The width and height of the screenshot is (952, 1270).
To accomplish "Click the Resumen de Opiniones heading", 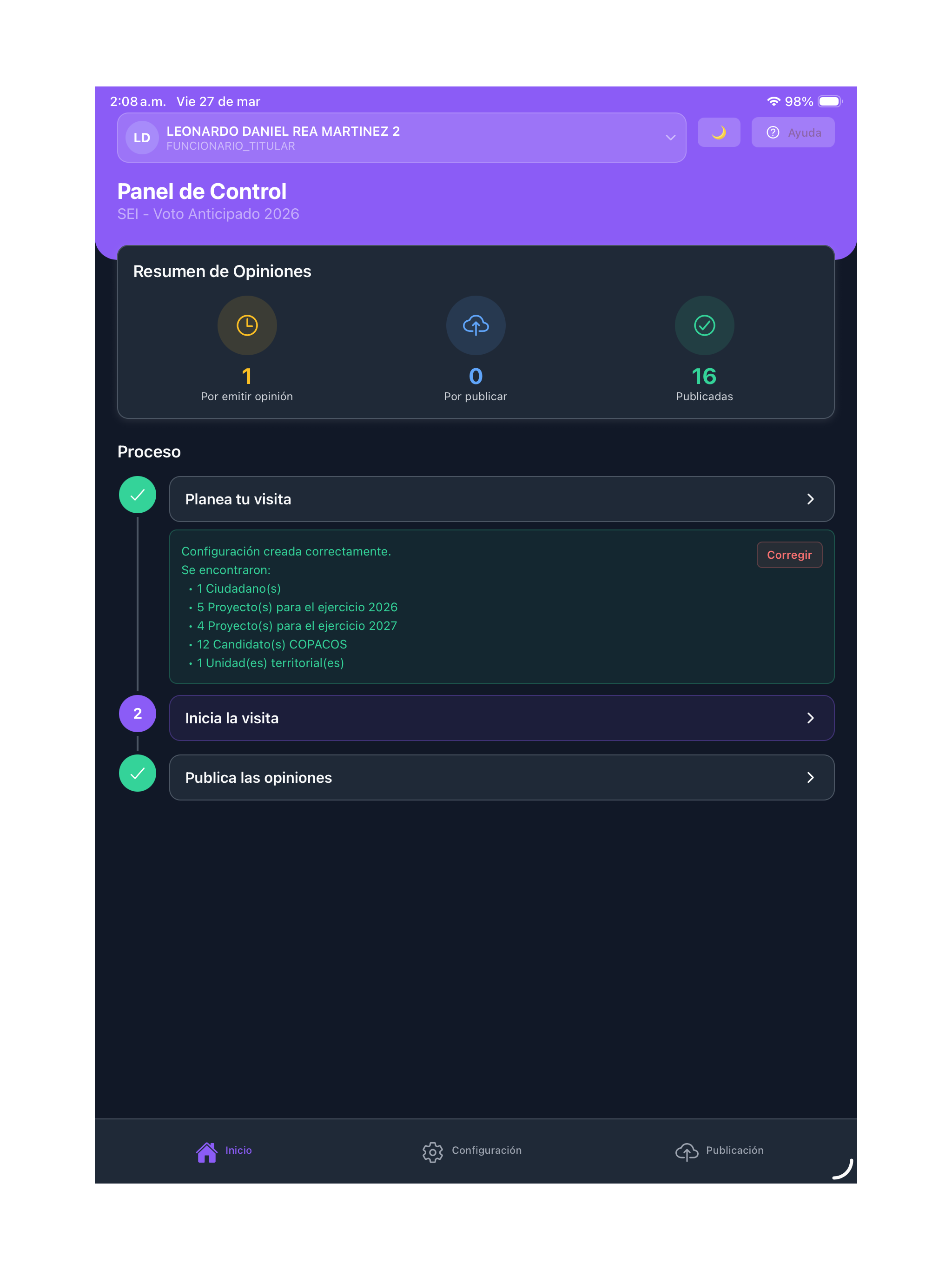I will coord(222,271).
